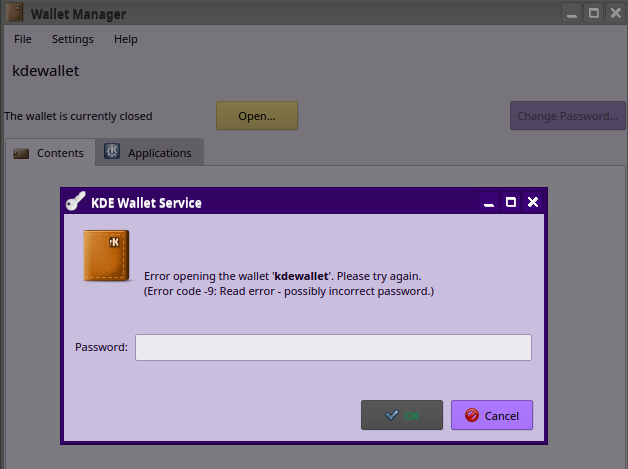
Task: Click the Wallet Manager title bar icon
Action: tap(13, 13)
